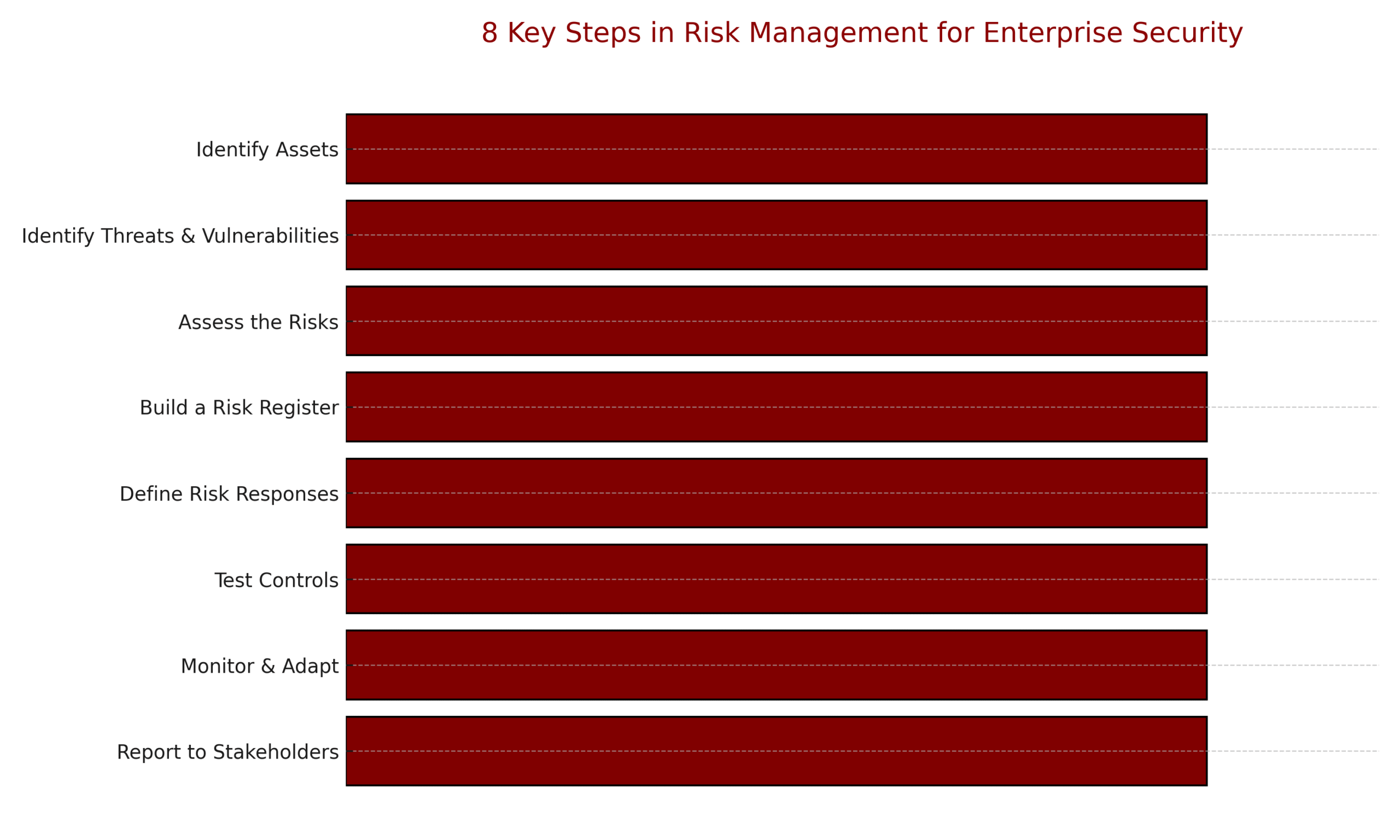Click the Assess the Risks bar
The height and width of the screenshot is (840, 1400).
777,321
